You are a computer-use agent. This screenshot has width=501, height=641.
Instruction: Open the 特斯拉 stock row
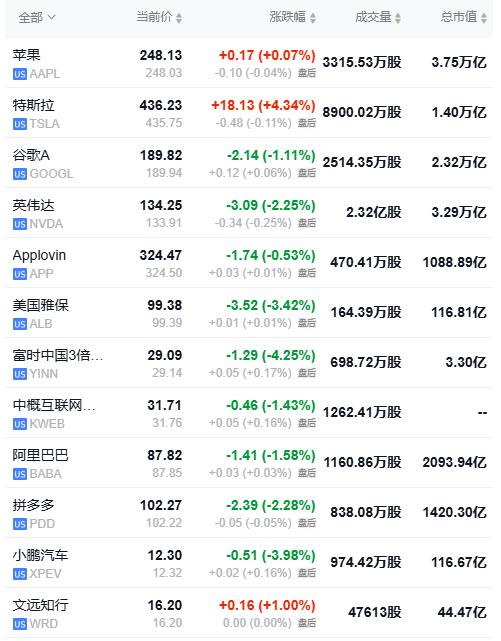tap(249, 113)
